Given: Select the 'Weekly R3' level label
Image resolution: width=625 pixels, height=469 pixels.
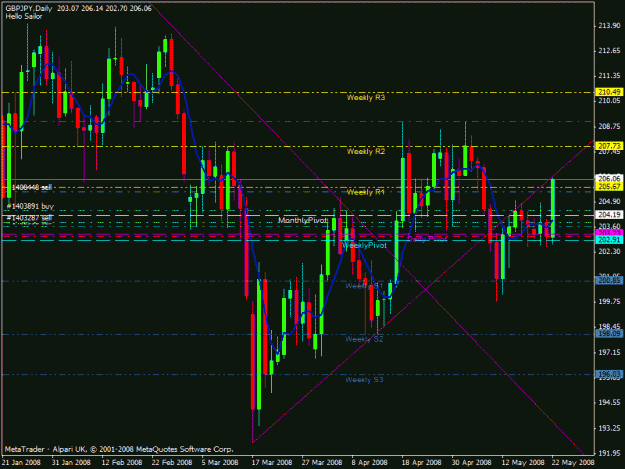Looking at the screenshot, I should tap(366, 97).
